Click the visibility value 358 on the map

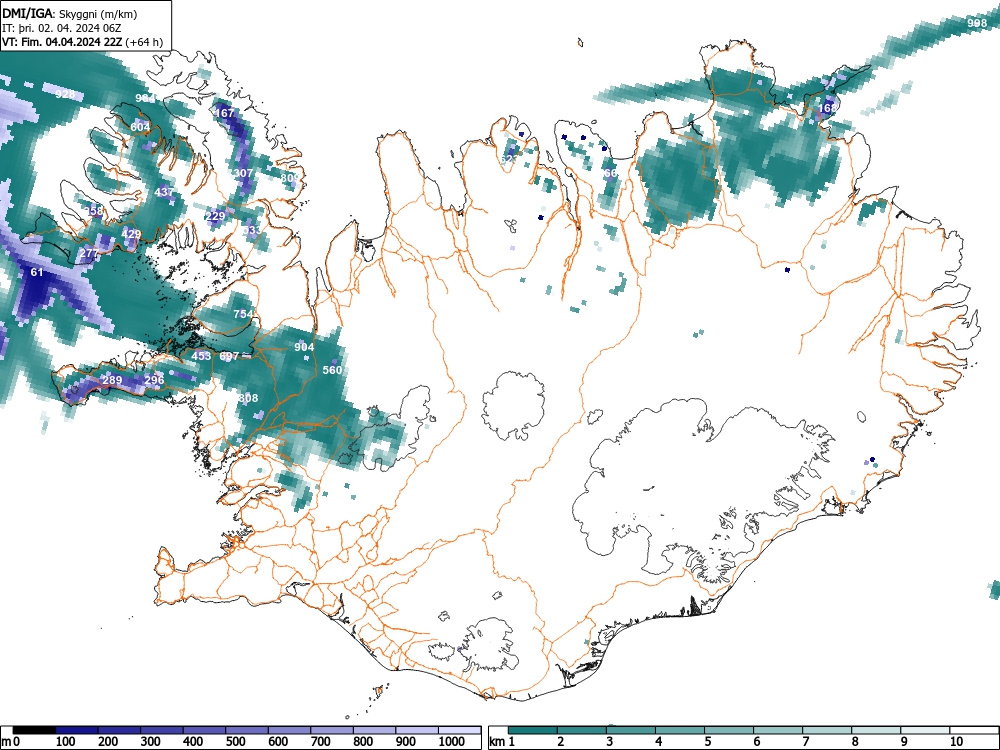pos(94,211)
